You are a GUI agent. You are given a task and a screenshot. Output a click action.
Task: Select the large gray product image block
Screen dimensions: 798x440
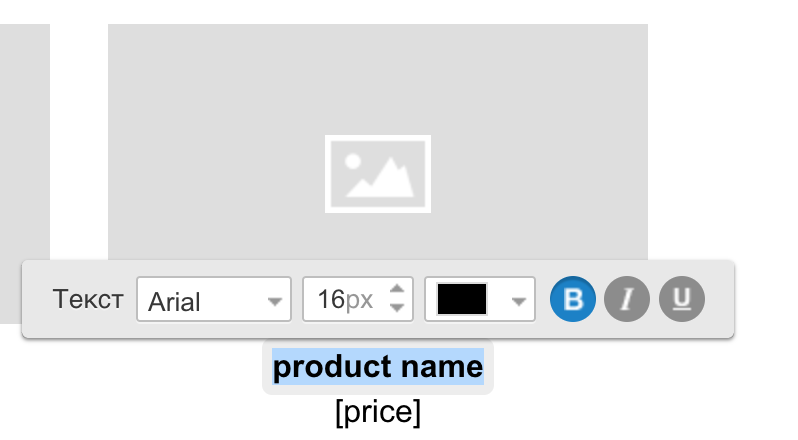click(x=378, y=142)
